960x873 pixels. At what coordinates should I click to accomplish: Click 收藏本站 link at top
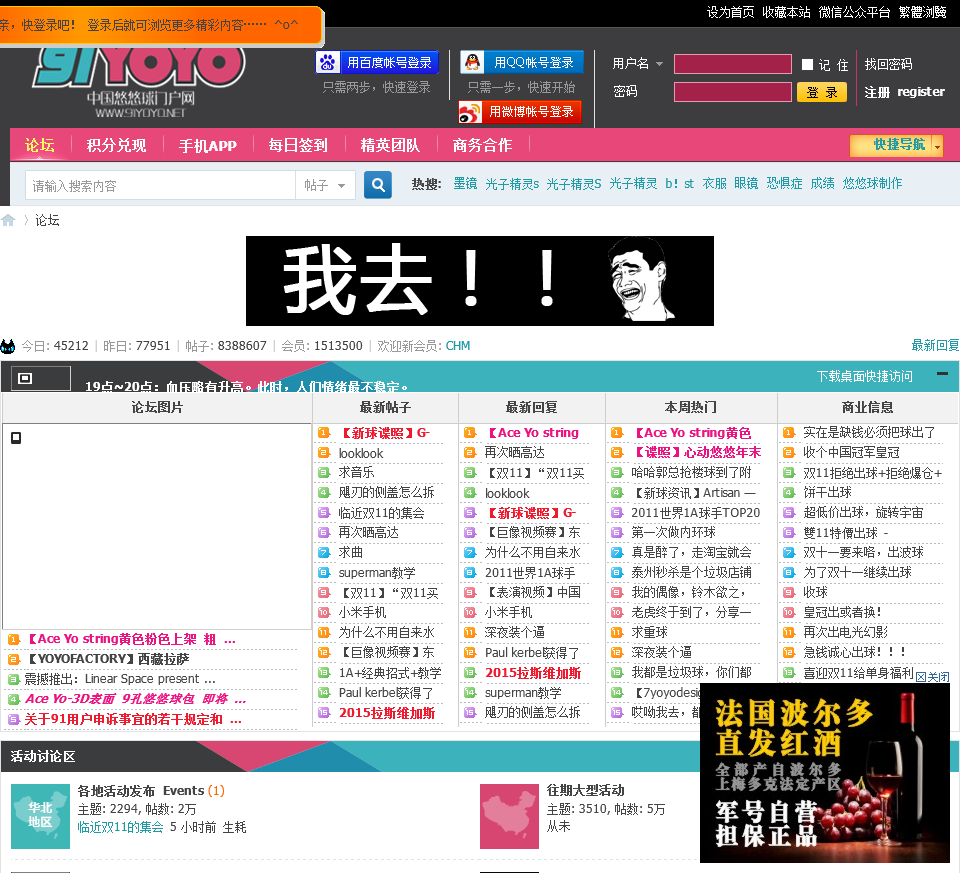(x=786, y=12)
